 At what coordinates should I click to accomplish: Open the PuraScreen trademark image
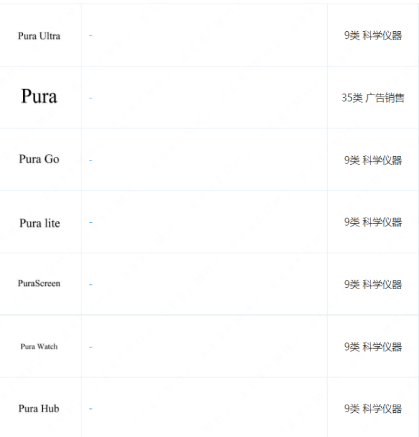[x=39, y=283]
